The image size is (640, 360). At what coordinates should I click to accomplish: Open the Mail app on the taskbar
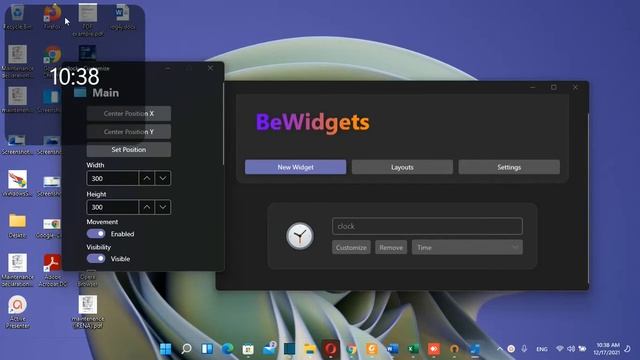pyautogui.click(x=269, y=349)
